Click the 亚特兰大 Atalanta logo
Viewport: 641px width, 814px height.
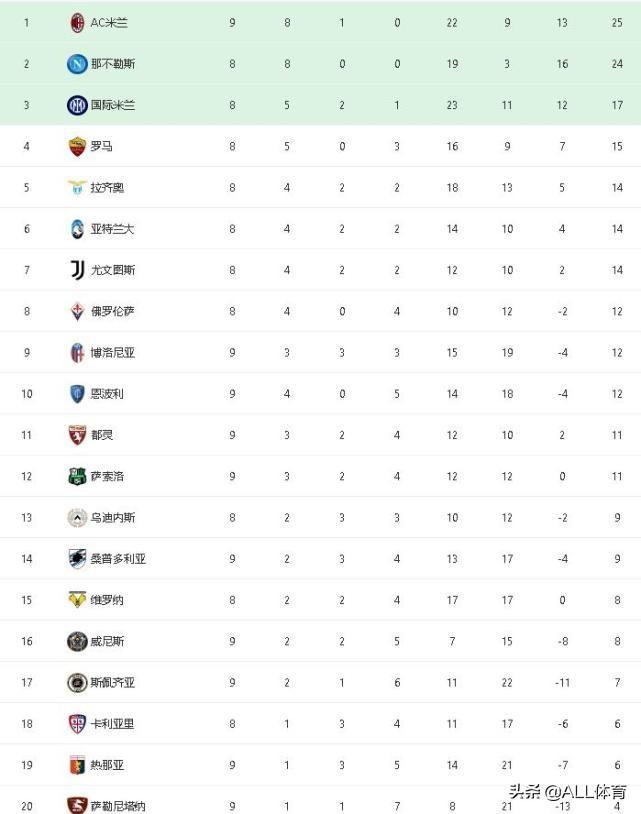[77, 229]
